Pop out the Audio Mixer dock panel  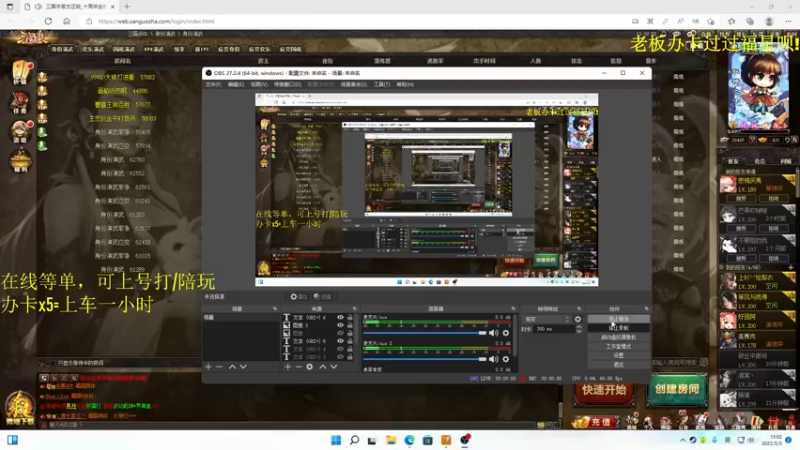pos(513,309)
